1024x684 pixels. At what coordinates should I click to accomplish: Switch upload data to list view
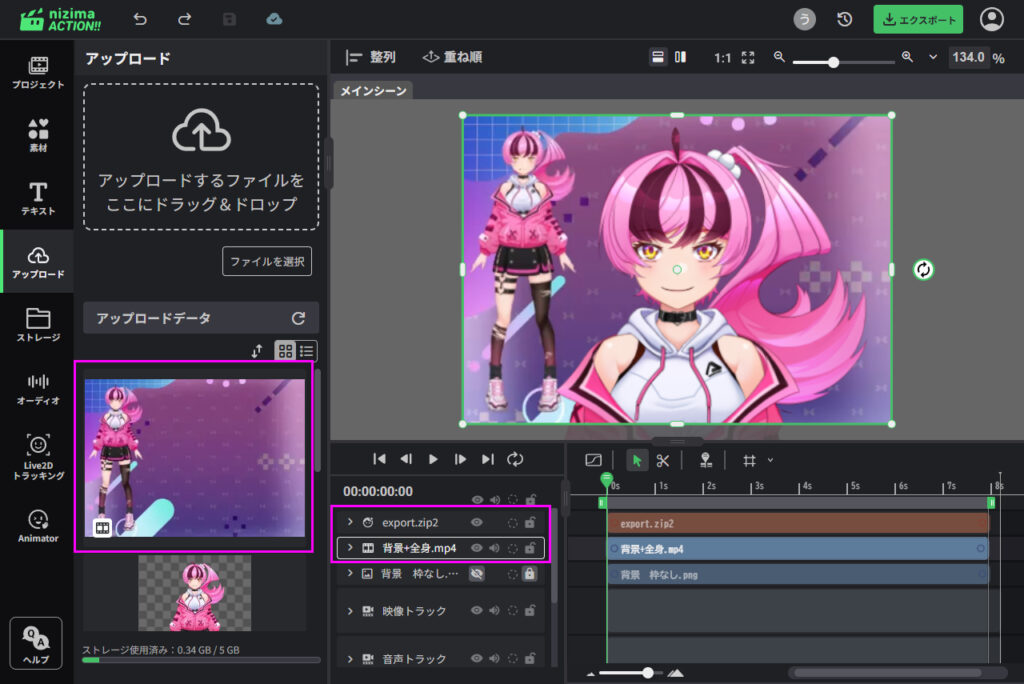click(307, 351)
